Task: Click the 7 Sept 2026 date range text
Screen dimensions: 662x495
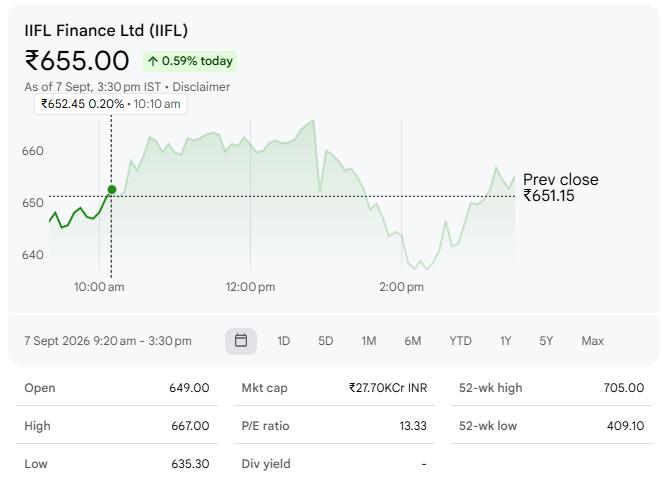Action: click(x=108, y=341)
